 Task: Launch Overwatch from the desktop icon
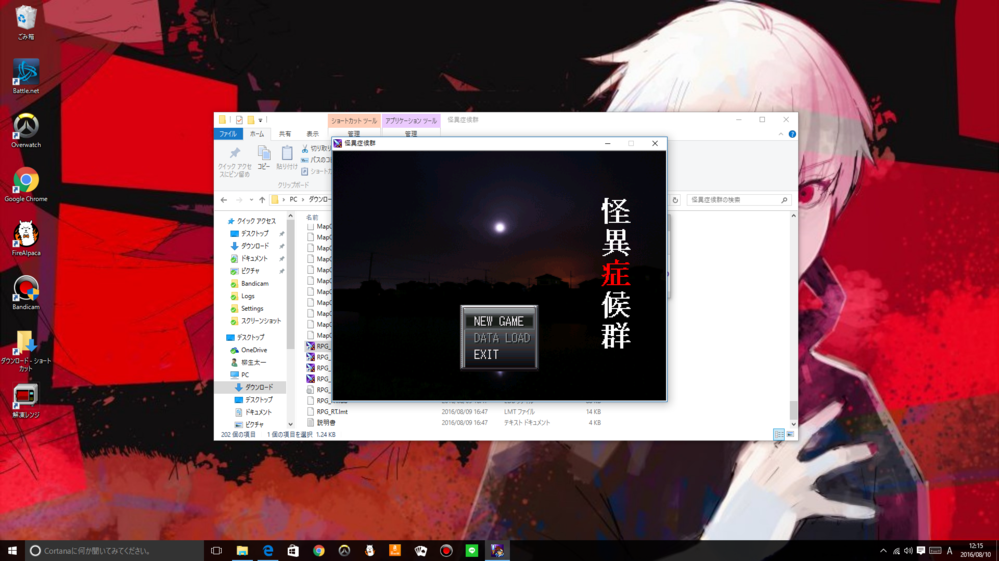click(x=25, y=131)
